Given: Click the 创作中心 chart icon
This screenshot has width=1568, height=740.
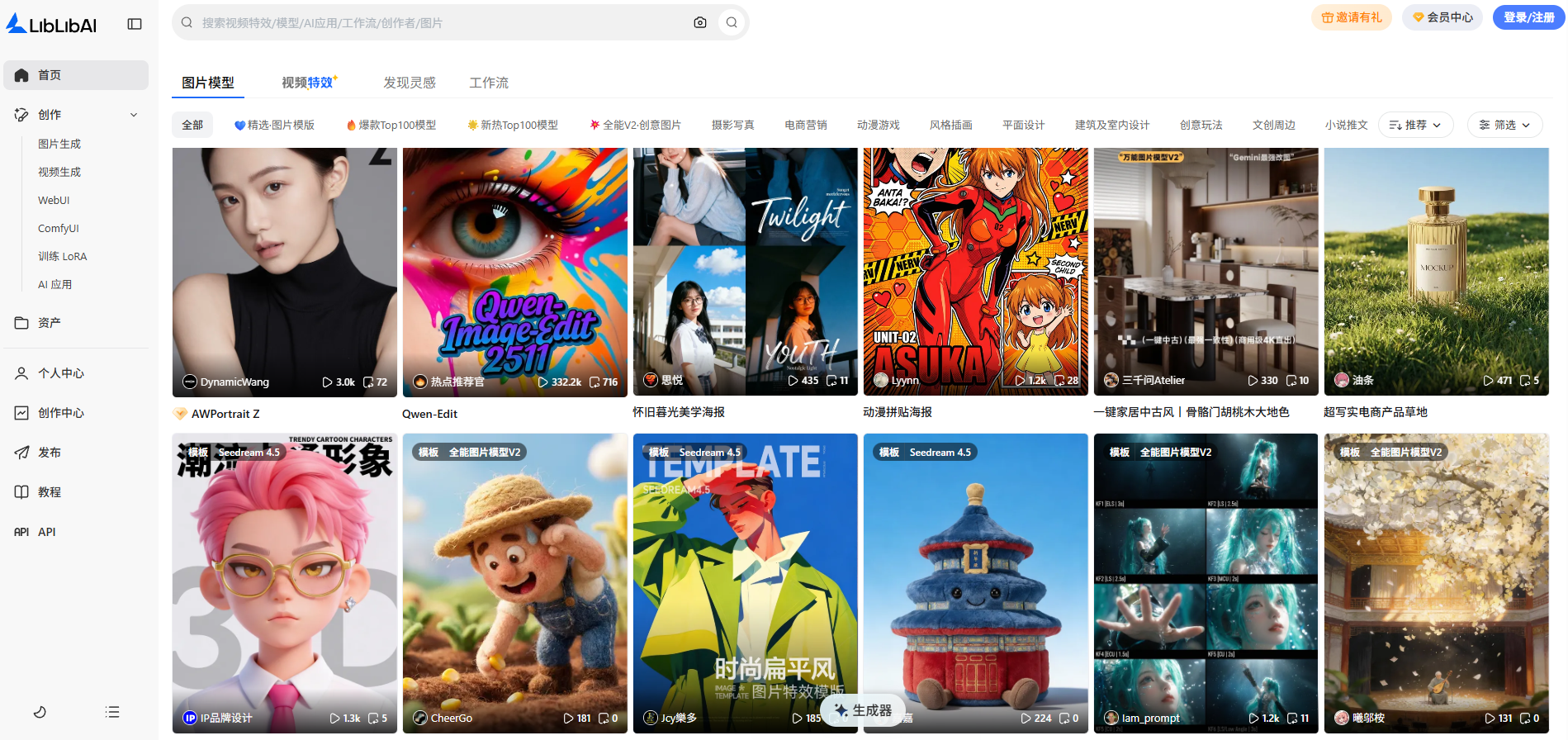Looking at the screenshot, I should (21, 413).
